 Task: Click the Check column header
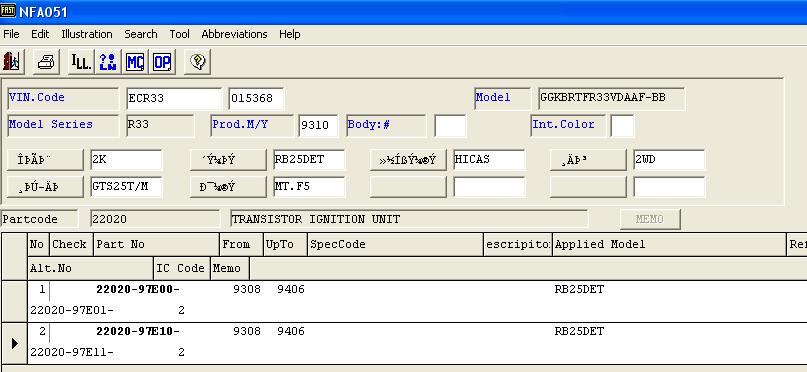[71, 244]
